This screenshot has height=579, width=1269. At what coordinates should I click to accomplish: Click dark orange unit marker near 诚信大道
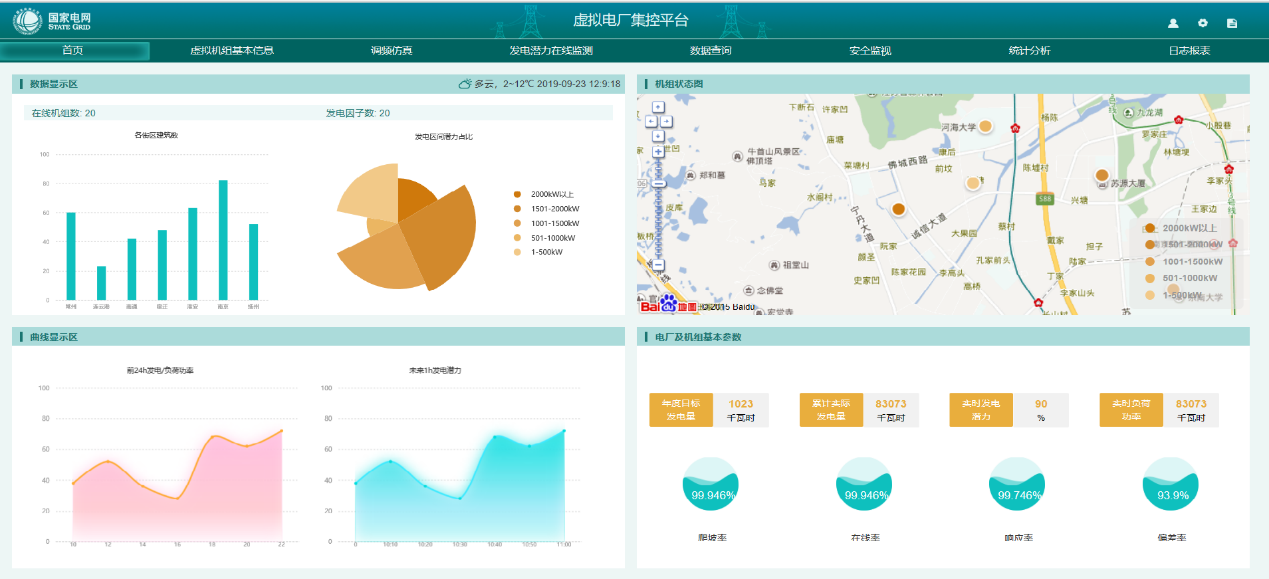[898, 209]
